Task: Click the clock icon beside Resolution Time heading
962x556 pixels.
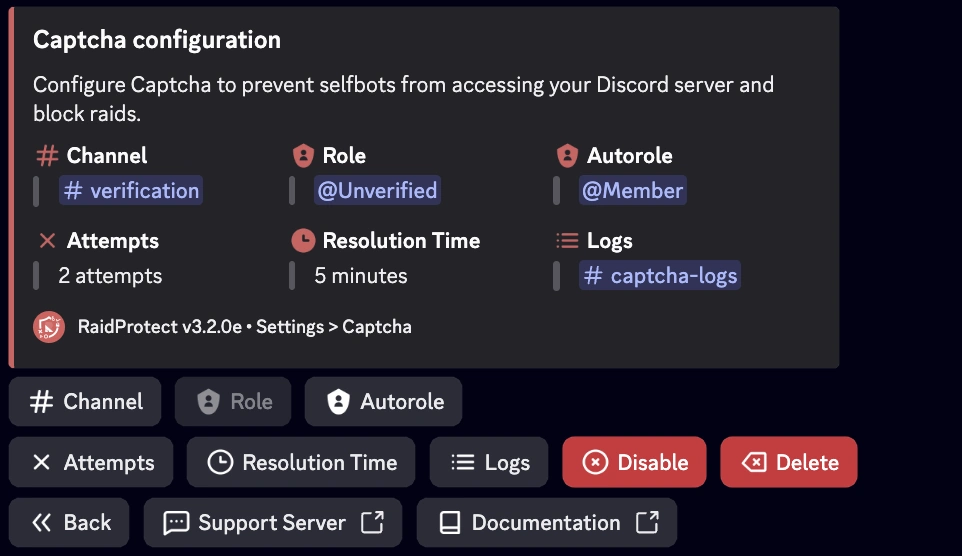Action: point(303,241)
